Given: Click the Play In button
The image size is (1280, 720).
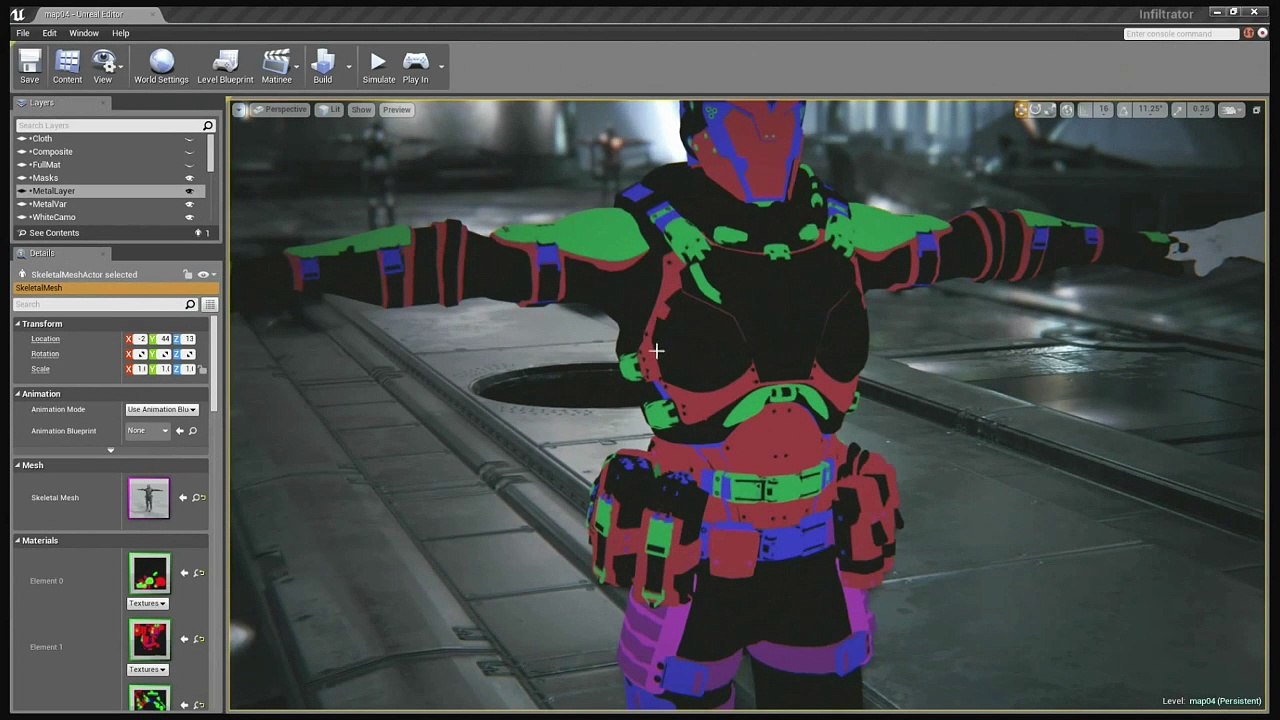Looking at the screenshot, I should (415, 67).
